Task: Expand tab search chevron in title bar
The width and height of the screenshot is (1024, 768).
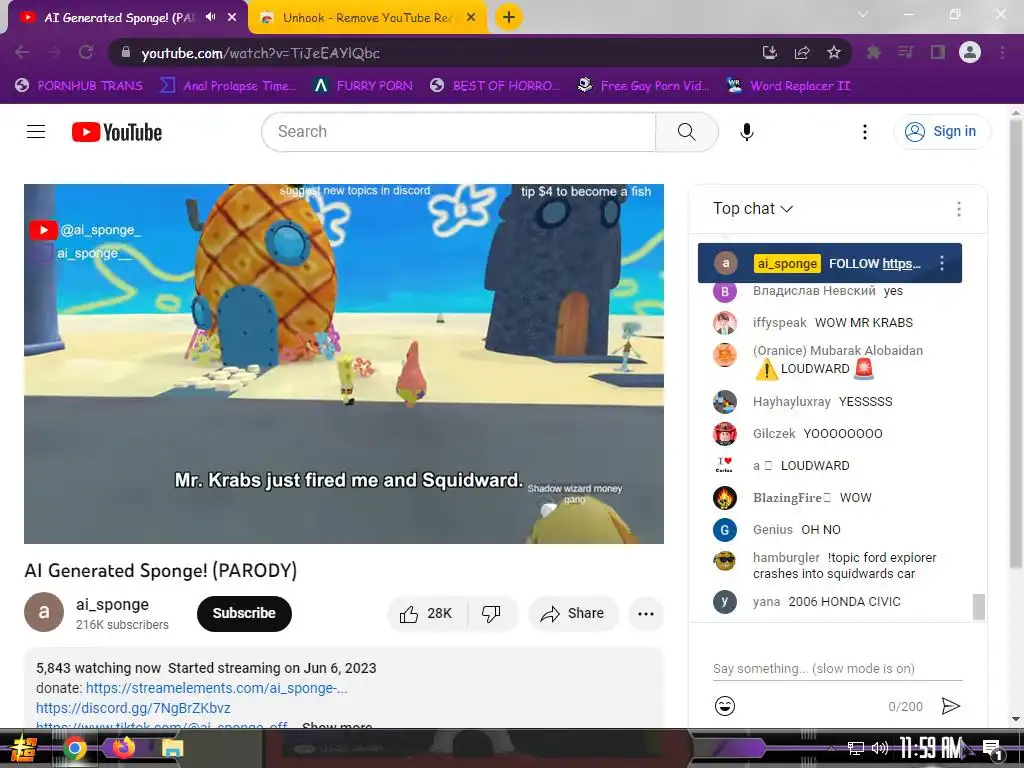Action: coord(863,14)
